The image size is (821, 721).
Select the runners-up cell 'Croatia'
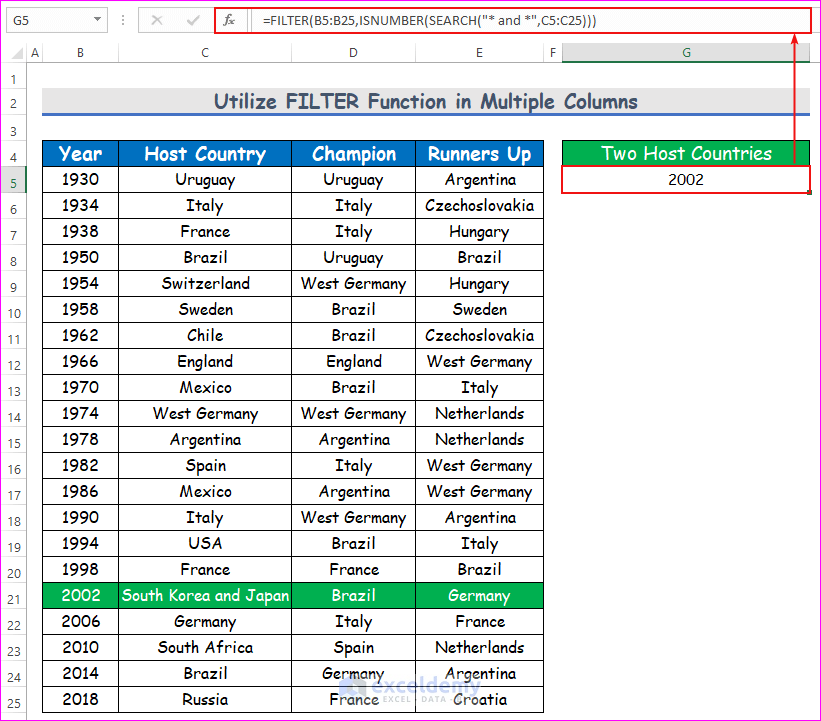point(479,700)
